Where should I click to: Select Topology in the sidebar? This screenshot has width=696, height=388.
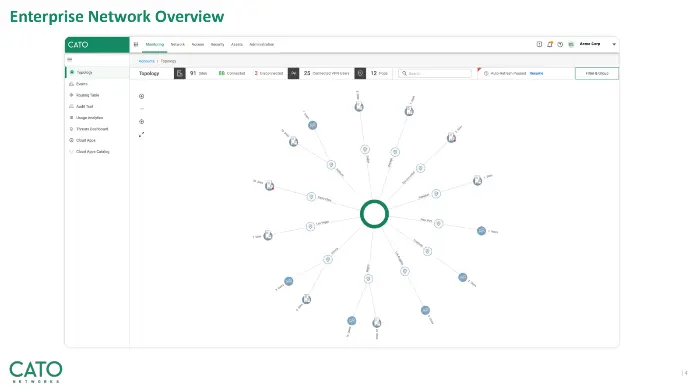click(97, 72)
